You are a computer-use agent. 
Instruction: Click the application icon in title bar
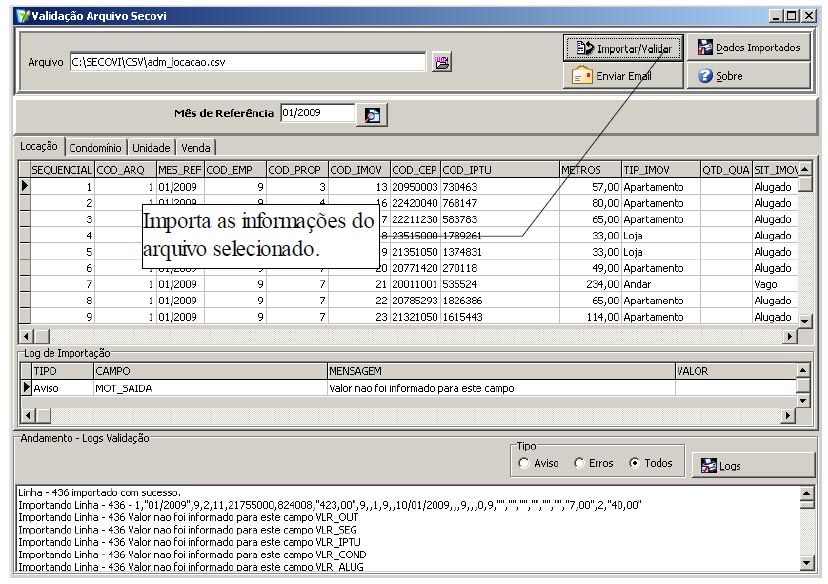[x=11, y=14]
